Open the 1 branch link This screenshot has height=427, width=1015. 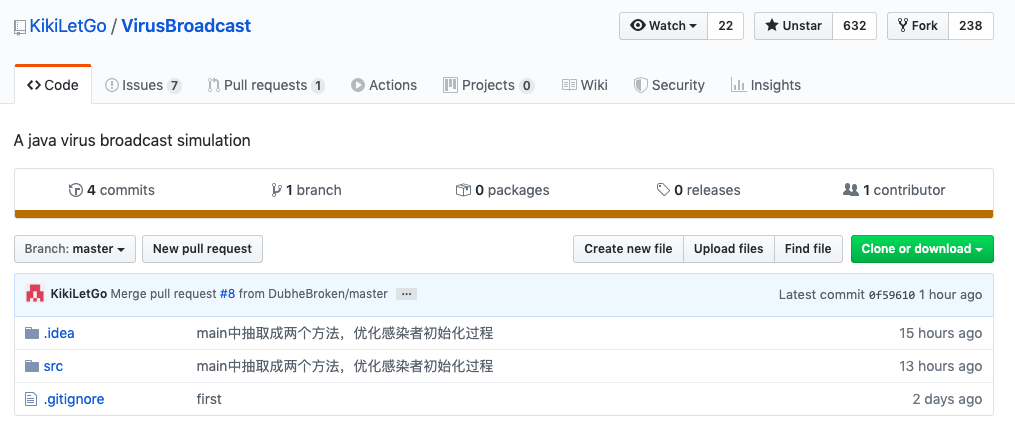pyautogui.click(x=307, y=190)
